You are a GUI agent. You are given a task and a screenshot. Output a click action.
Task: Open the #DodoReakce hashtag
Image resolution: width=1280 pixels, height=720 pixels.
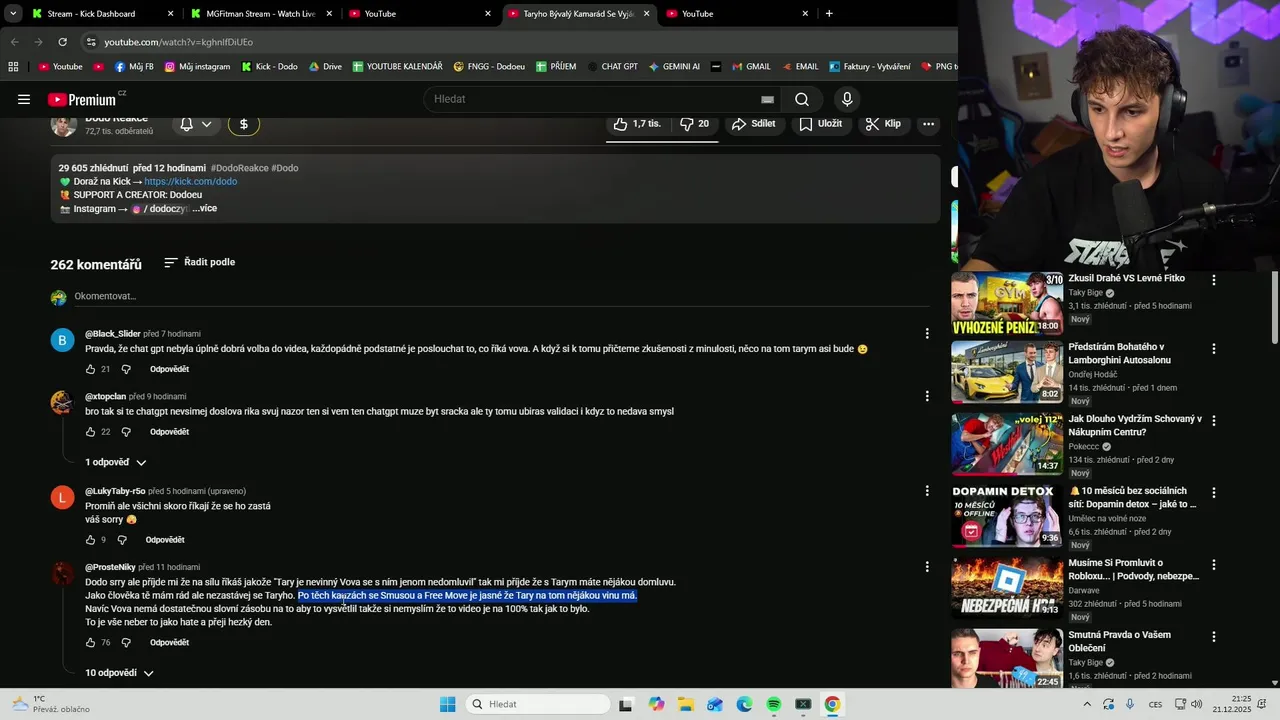[x=239, y=168]
